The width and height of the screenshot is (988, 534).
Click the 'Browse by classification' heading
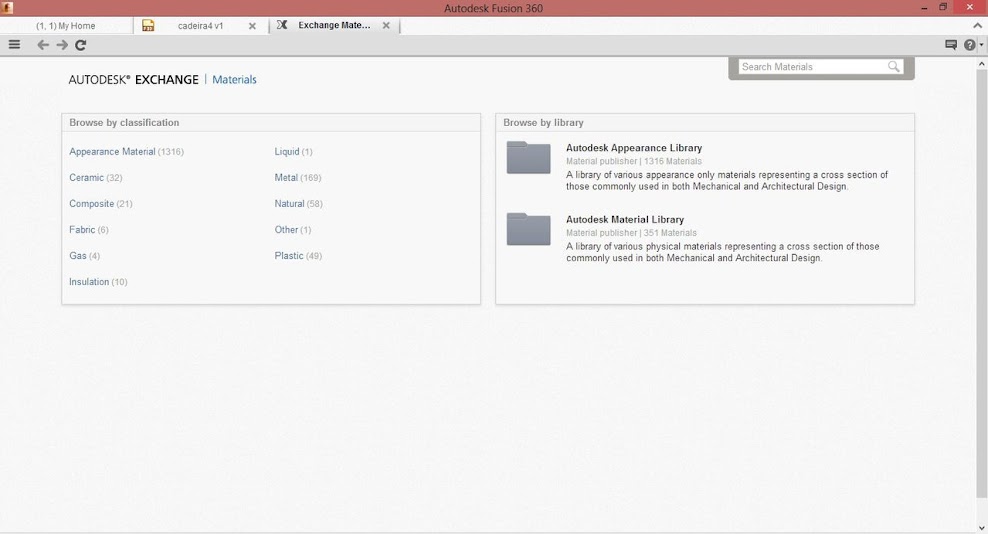(124, 122)
